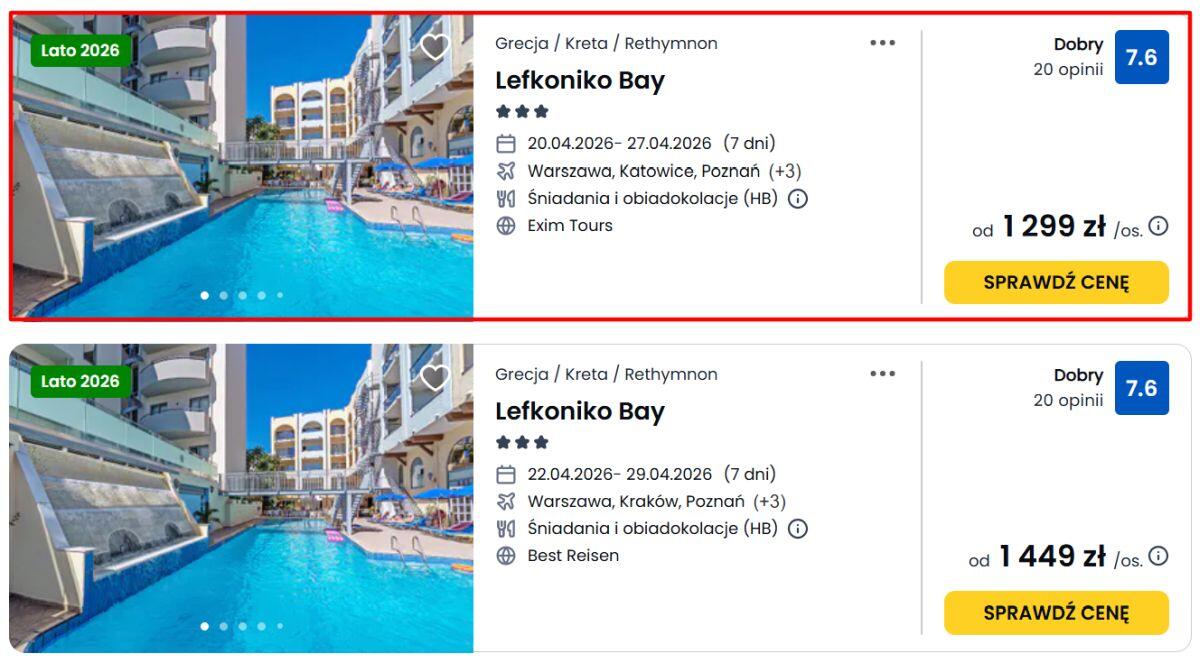The width and height of the screenshot is (1200, 663).
Task: Click info icon beside second offer's meal plan
Action: pos(797,528)
